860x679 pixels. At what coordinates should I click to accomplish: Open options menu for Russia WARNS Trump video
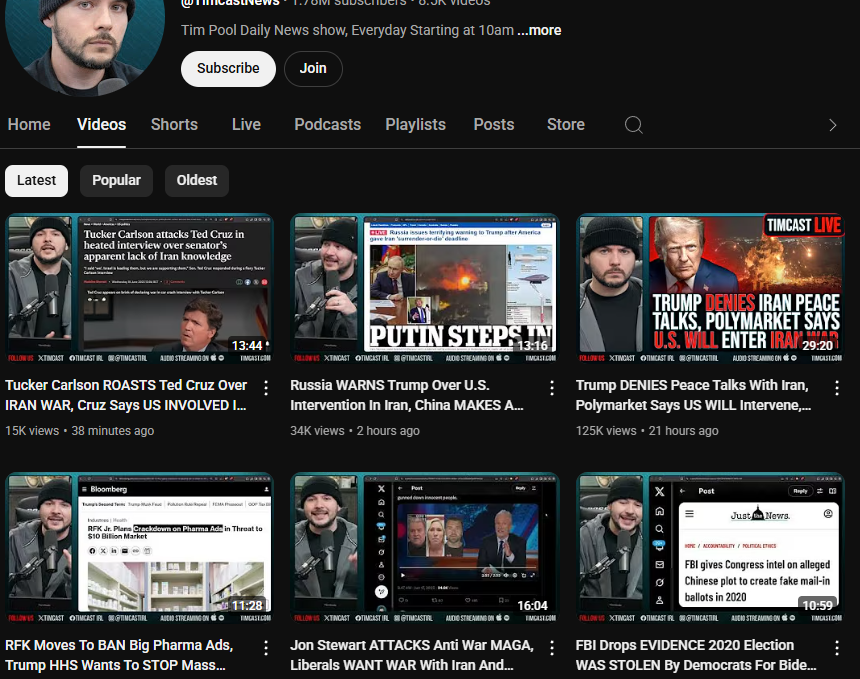coord(552,388)
